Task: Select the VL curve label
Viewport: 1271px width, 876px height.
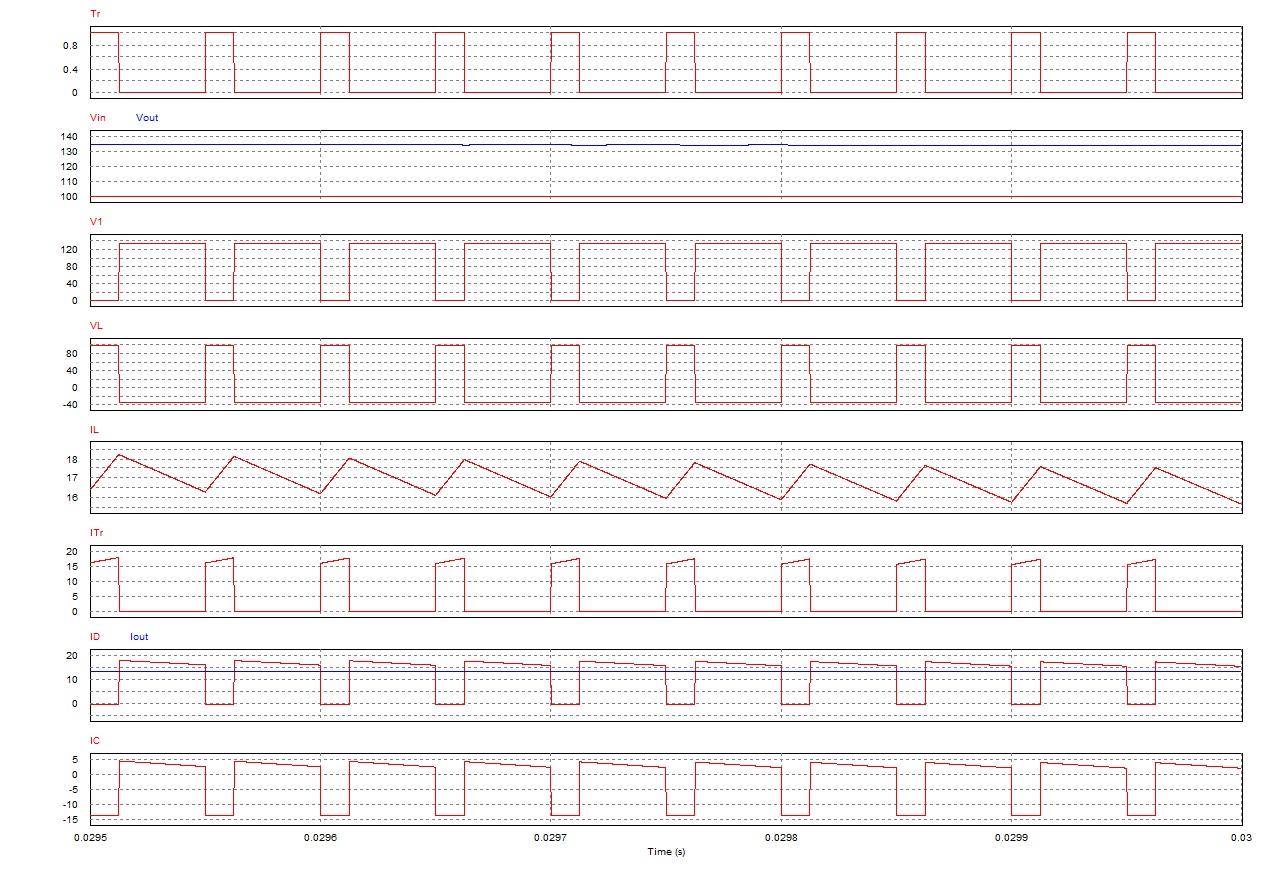Action: [x=96, y=326]
